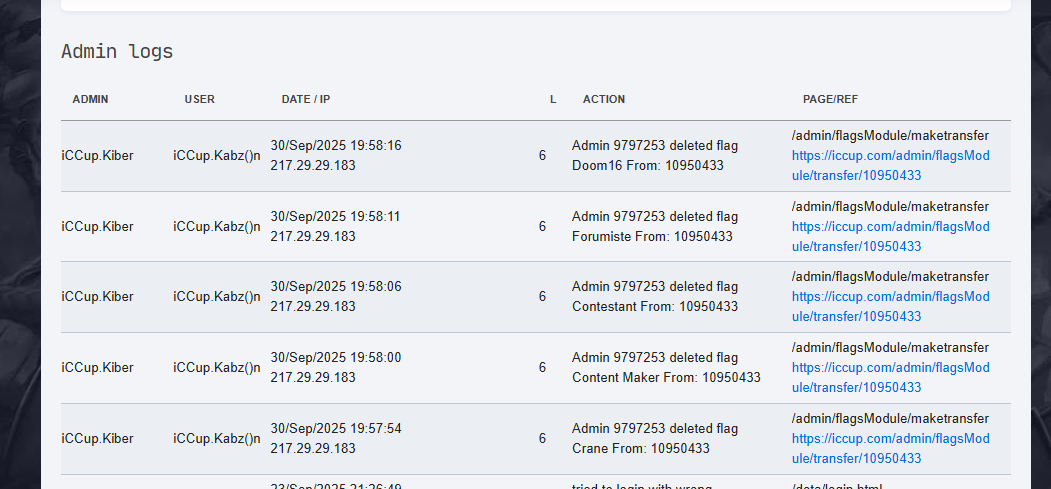Viewport: 1051px width, 489px height.
Task: Click the ADMIN column header
Action: pyautogui.click(x=90, y=99)
